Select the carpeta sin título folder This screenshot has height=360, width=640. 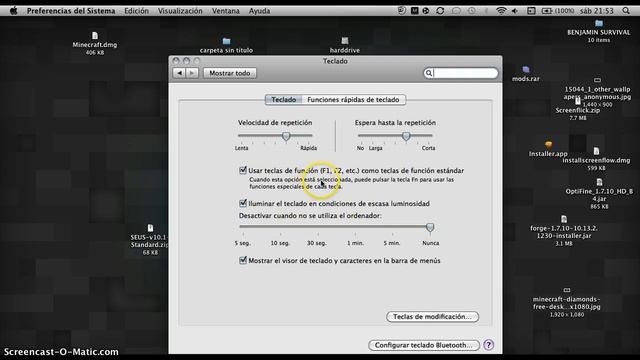tap(226, 45)
